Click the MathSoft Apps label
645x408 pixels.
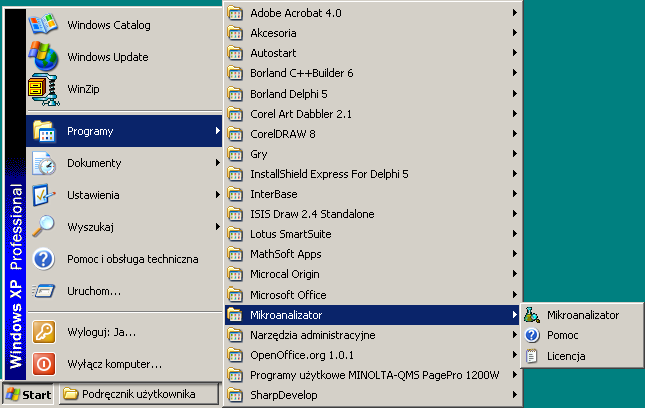tap(286, 254)
